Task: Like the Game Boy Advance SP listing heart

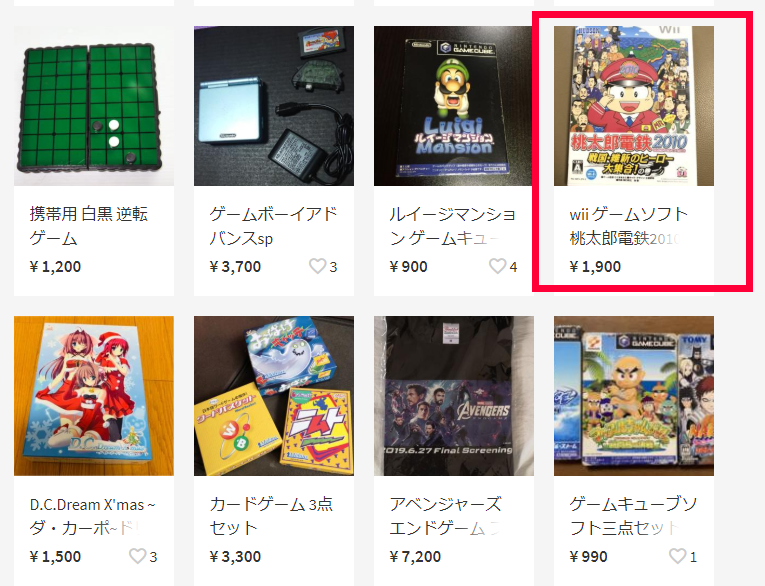Action: (x=318, y=266)
